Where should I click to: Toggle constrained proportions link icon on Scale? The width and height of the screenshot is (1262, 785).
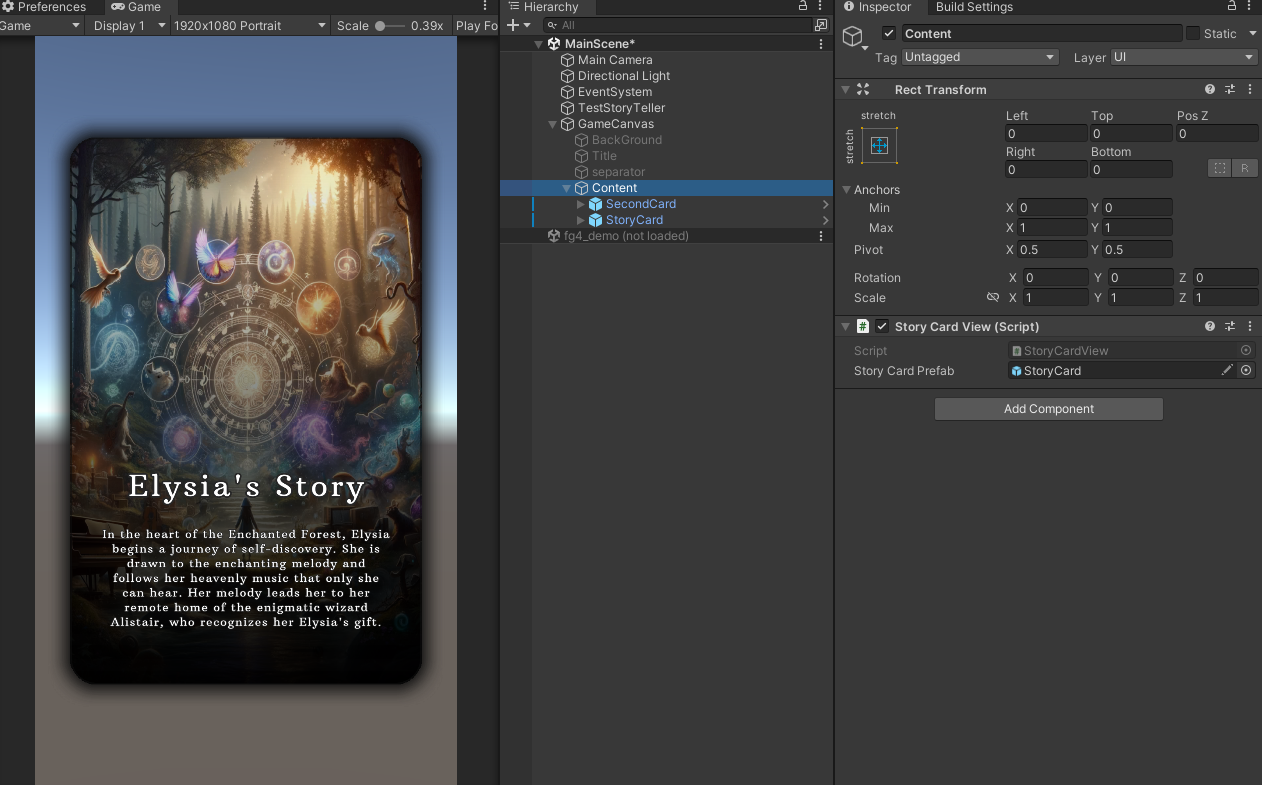click(x=992, y=298)
